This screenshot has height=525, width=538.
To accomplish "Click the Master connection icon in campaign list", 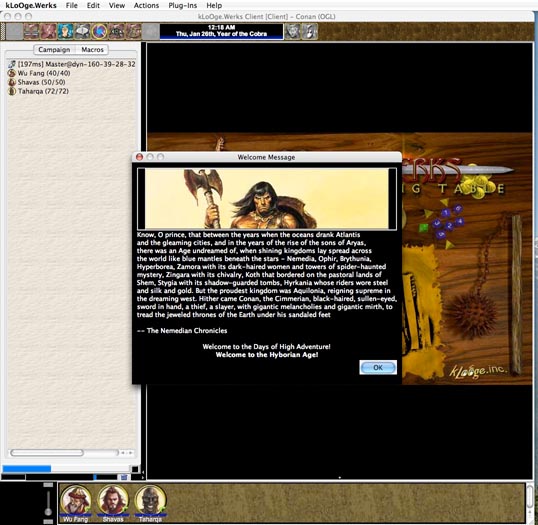I will pyautogui.click(x=12, y=64).
